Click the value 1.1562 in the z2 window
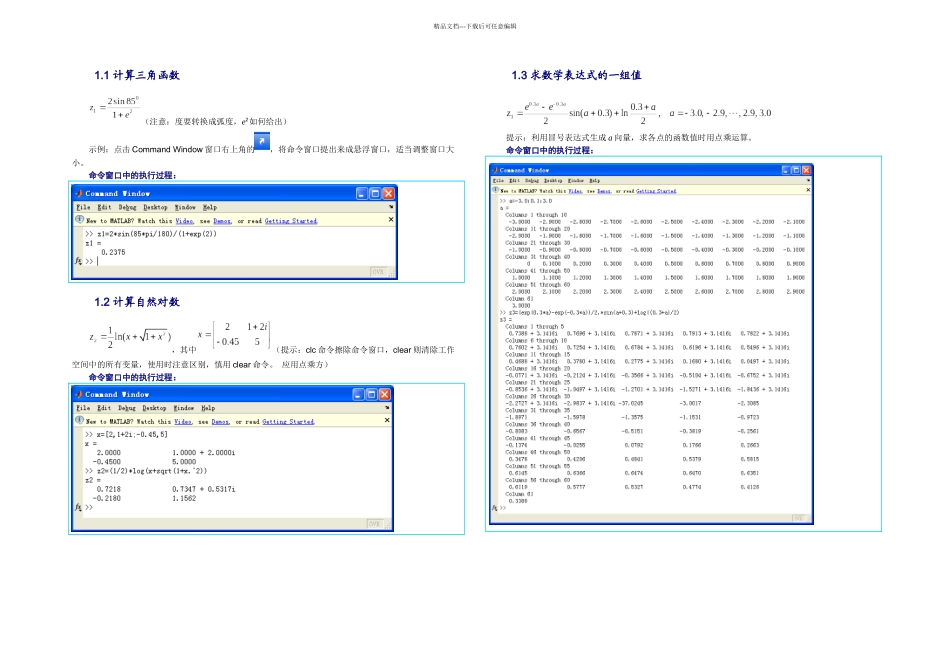 click(184, 498)
